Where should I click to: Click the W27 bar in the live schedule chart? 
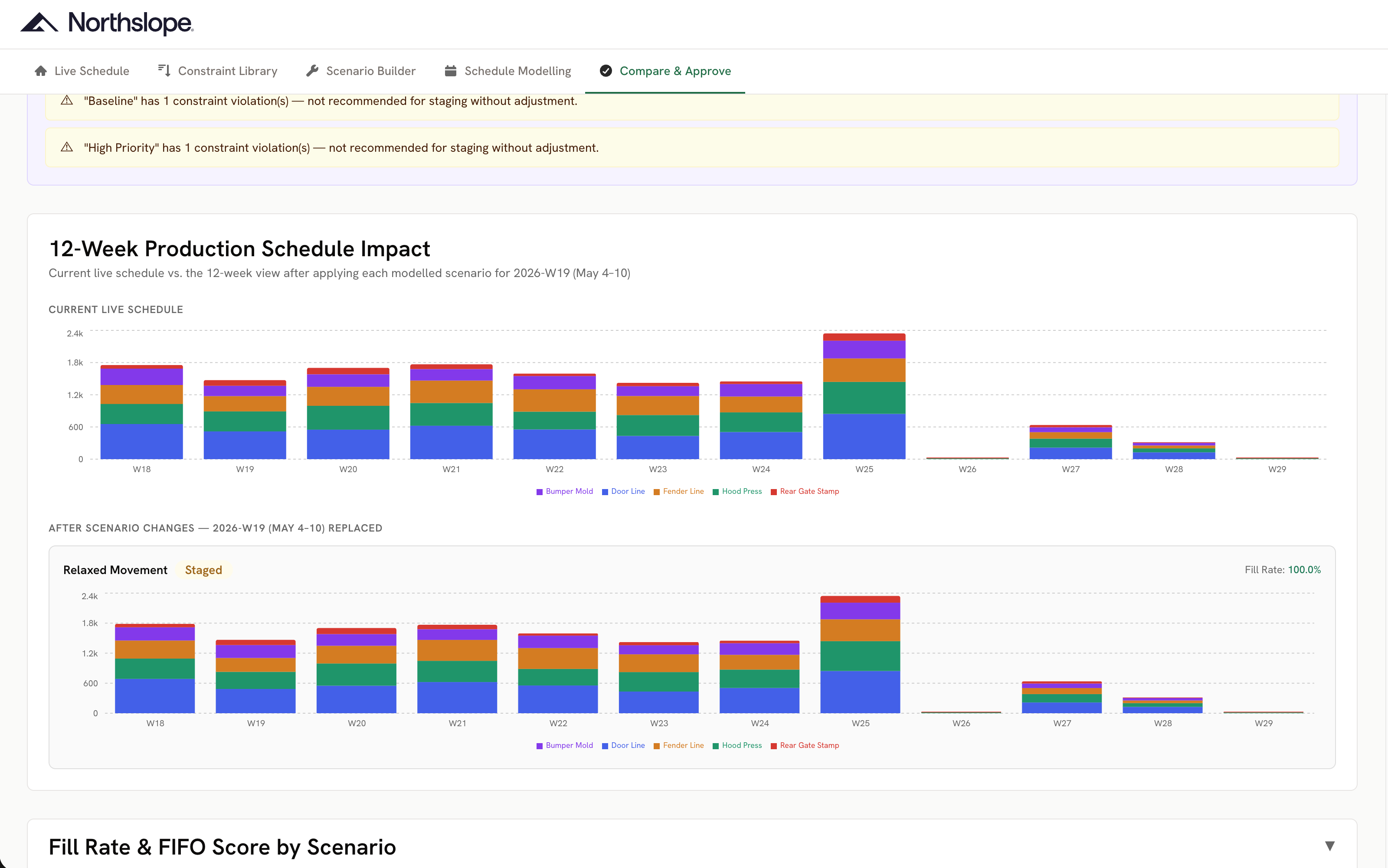[1070, 442]
